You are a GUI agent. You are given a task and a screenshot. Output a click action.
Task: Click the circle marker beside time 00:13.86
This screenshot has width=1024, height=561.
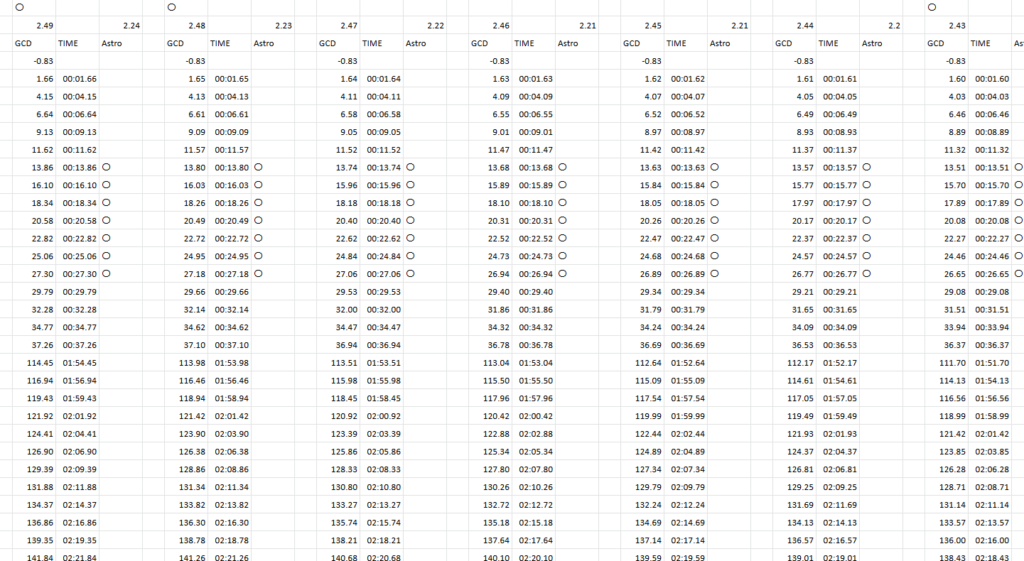tap(105, 168)
